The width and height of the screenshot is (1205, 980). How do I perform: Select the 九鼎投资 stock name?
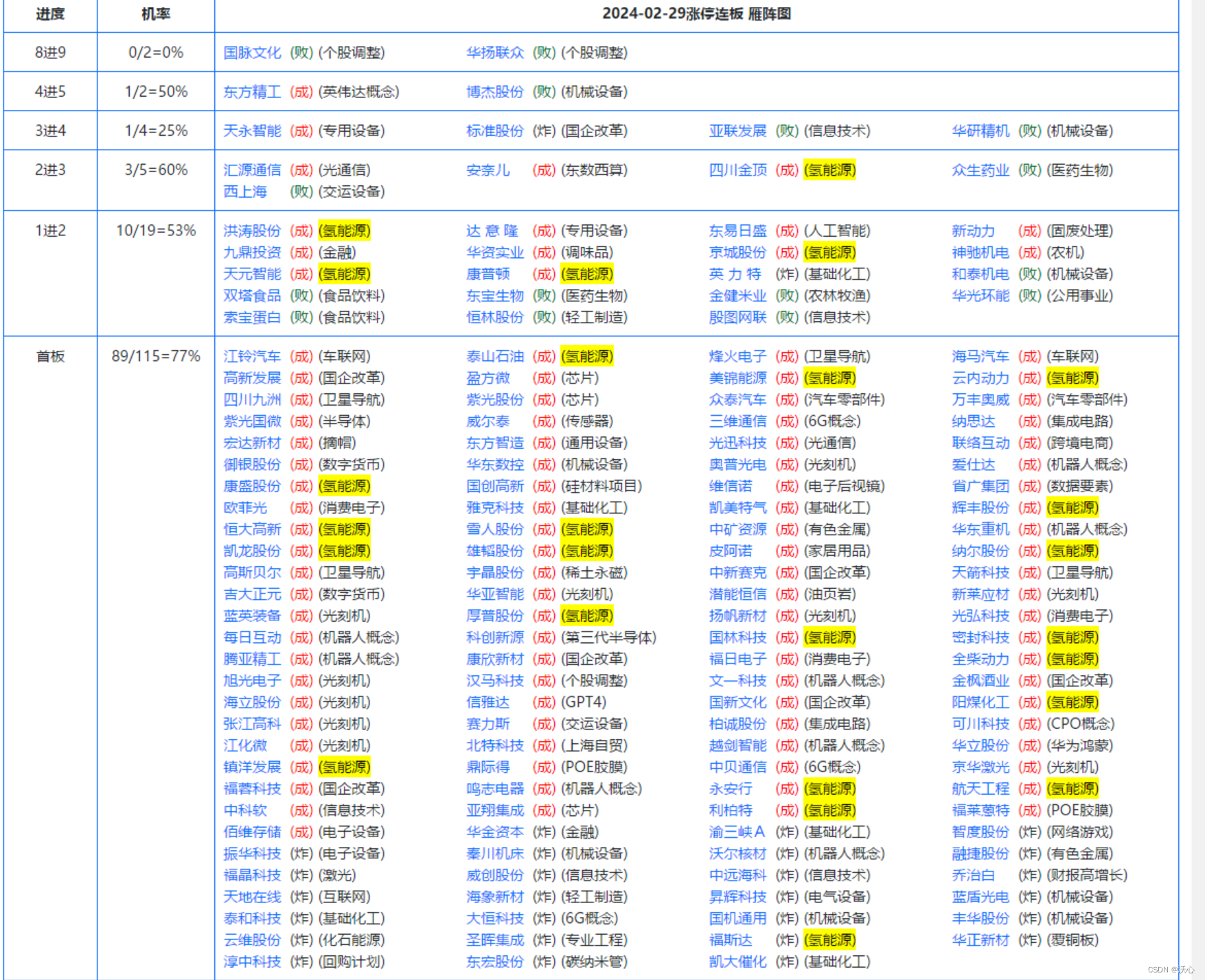[252, 253]
